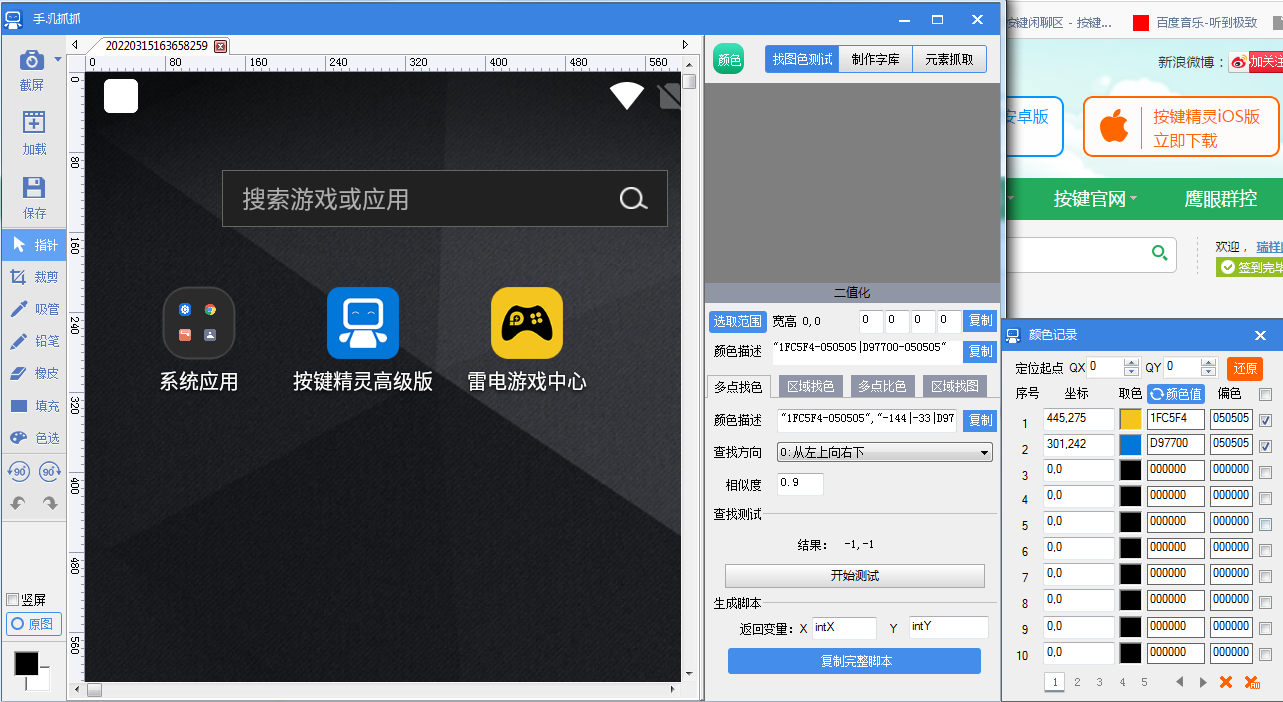Click the undo arrow icon
Viewport: 1283px width, 702px height.
tap(18, 503)
